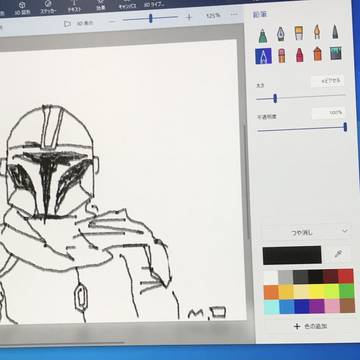The width and height of the screenshot is (360, 360).
Task: Choose the light gray color swatch
Action: [x=285, y=277]
